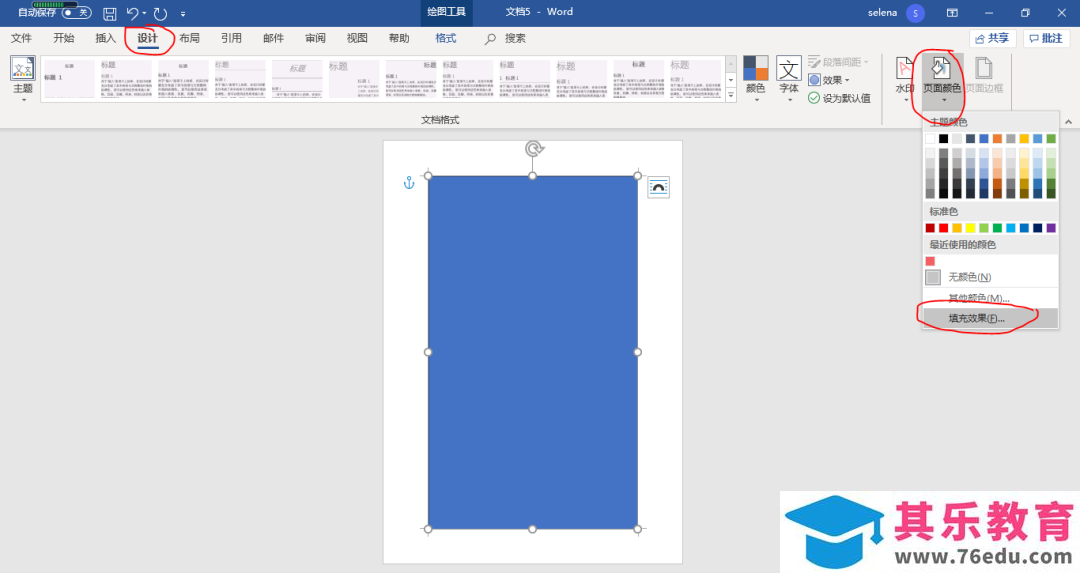This screenshot has width=1080, height=573.
Task: Save the document with the save icon
Action: click(110, 13)
